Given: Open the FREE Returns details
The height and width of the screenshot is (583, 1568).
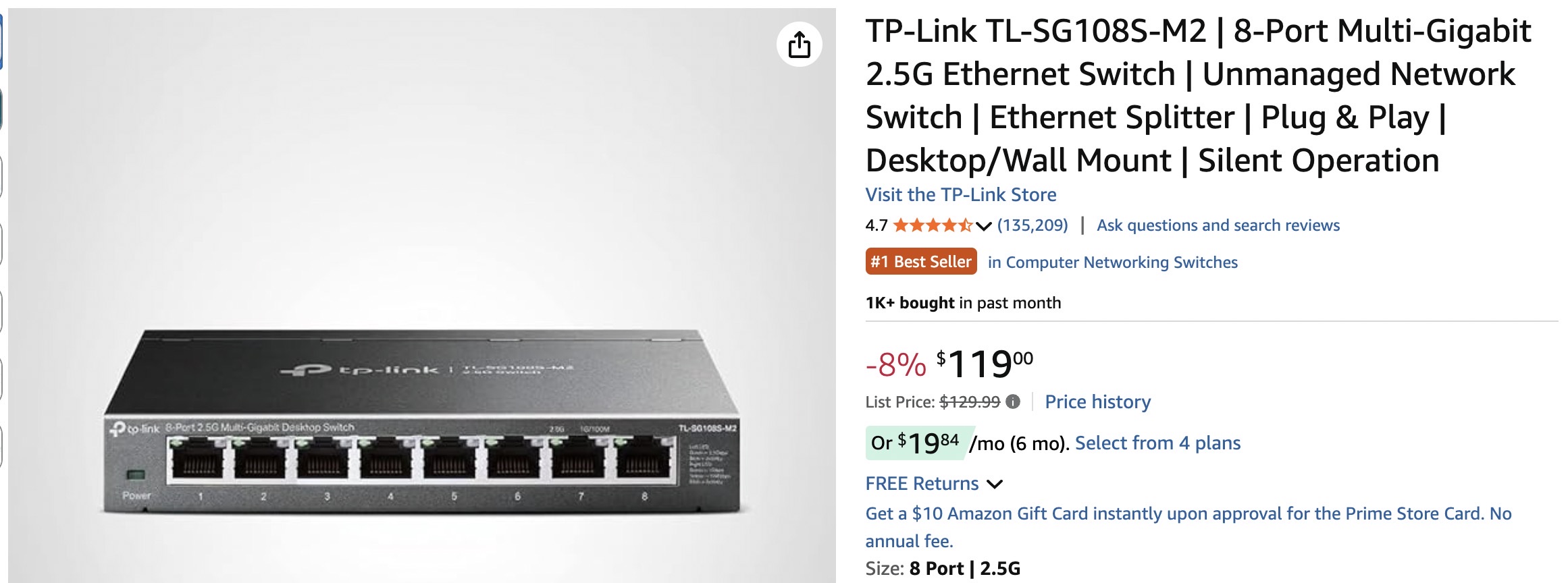Looking at the screenshot, I should tap(922, 484).
